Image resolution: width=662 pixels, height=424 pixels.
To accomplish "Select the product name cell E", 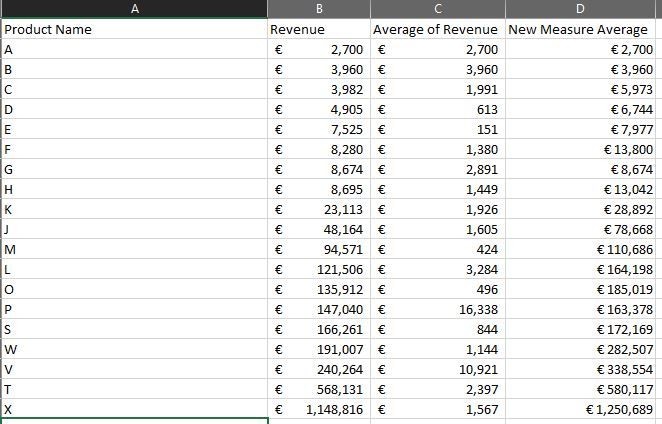I will 134,129.
